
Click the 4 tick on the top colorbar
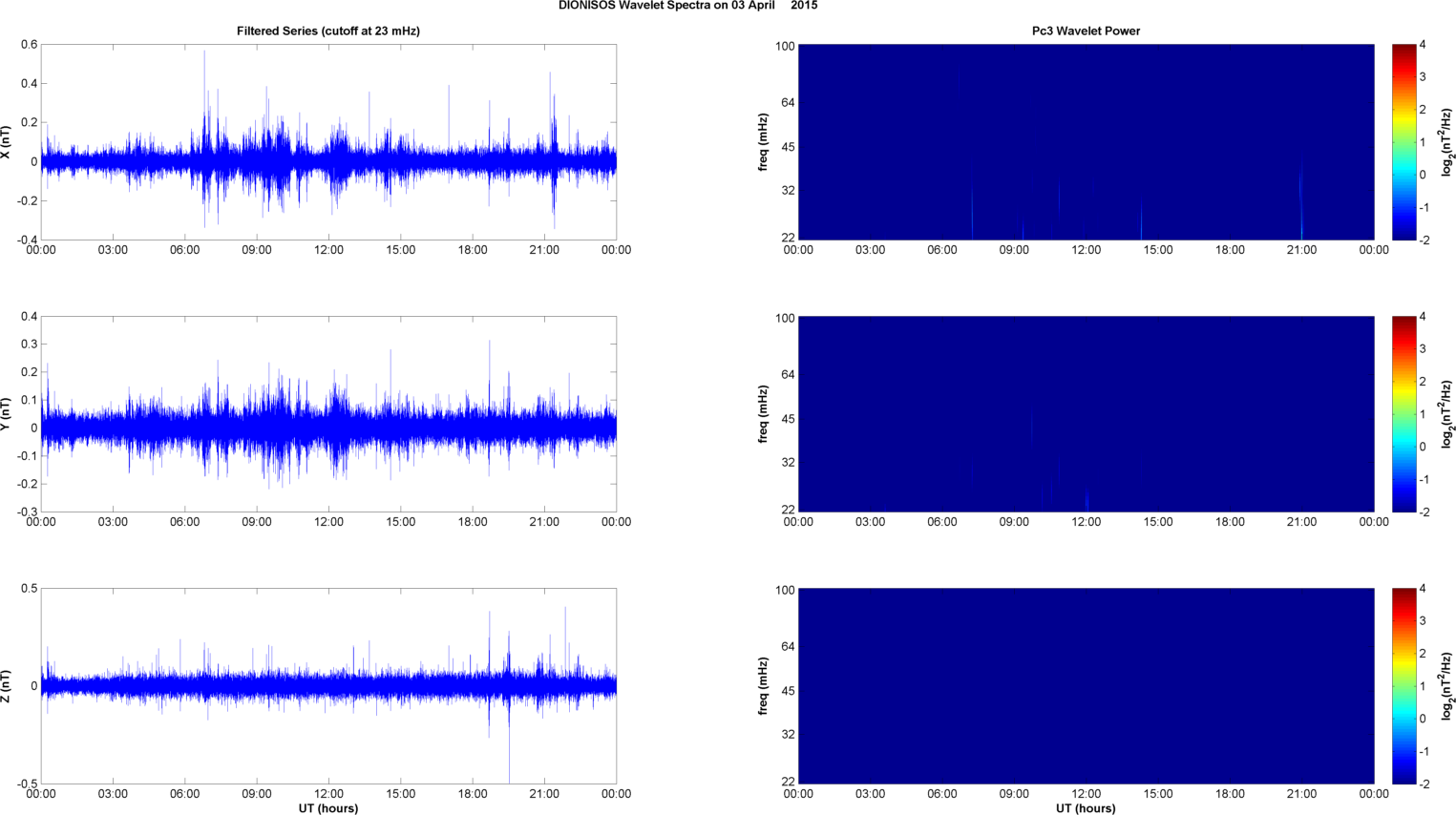(1423, 45)
